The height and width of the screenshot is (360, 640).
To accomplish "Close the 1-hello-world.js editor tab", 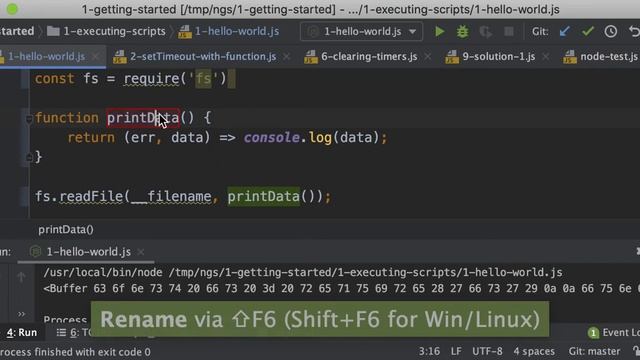I will tap(96, 56).
